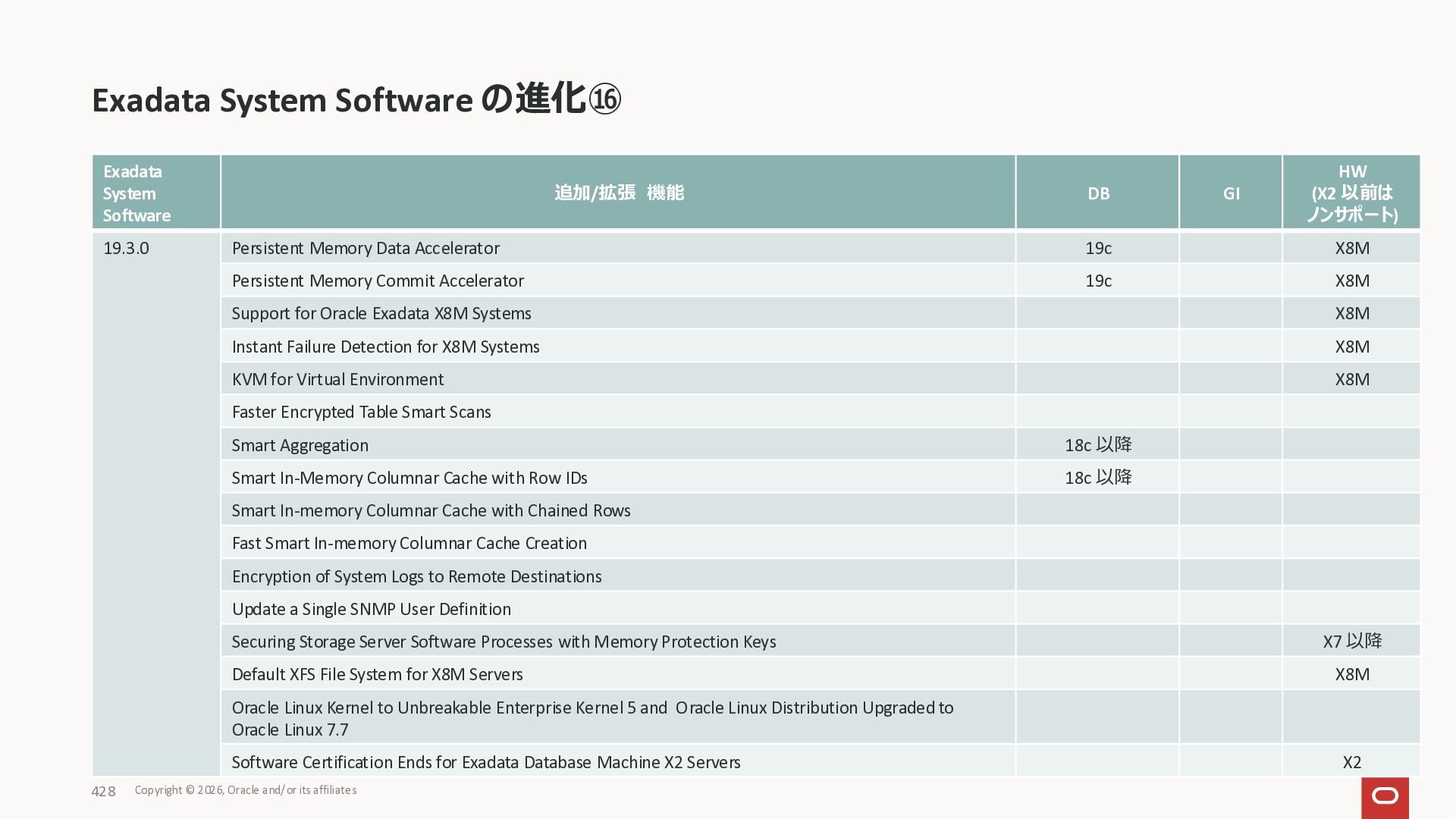Click the GI column header
This screenshot has height=819, width=1456.
click(1231, 193)
